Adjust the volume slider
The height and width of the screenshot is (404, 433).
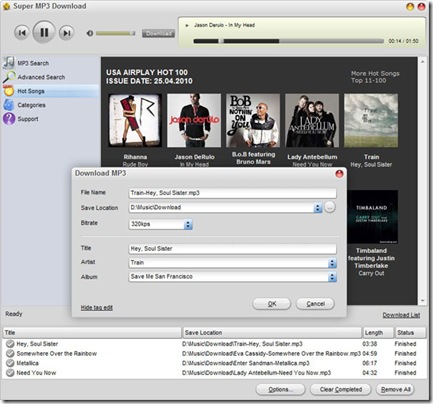[x=115, y=33]
